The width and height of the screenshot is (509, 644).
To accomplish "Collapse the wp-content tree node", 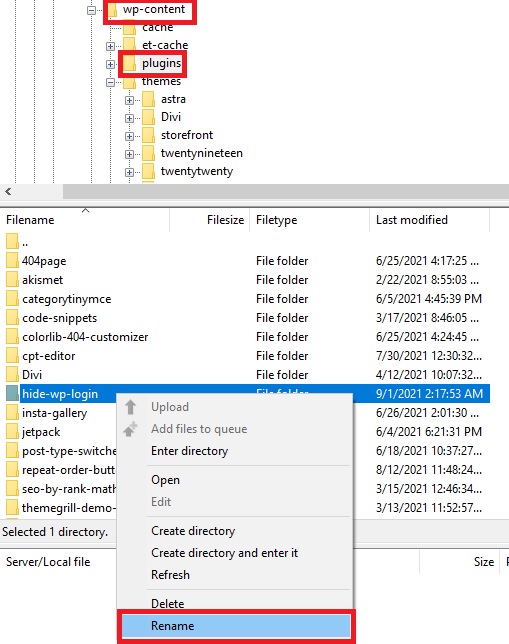I will [91, 10].
